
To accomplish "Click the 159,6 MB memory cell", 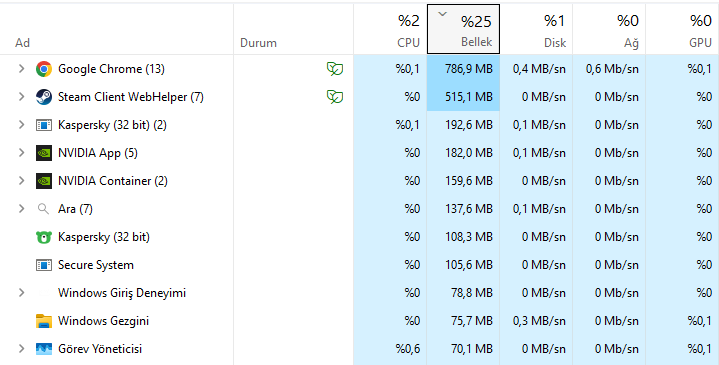I will (x=463, y=181).
